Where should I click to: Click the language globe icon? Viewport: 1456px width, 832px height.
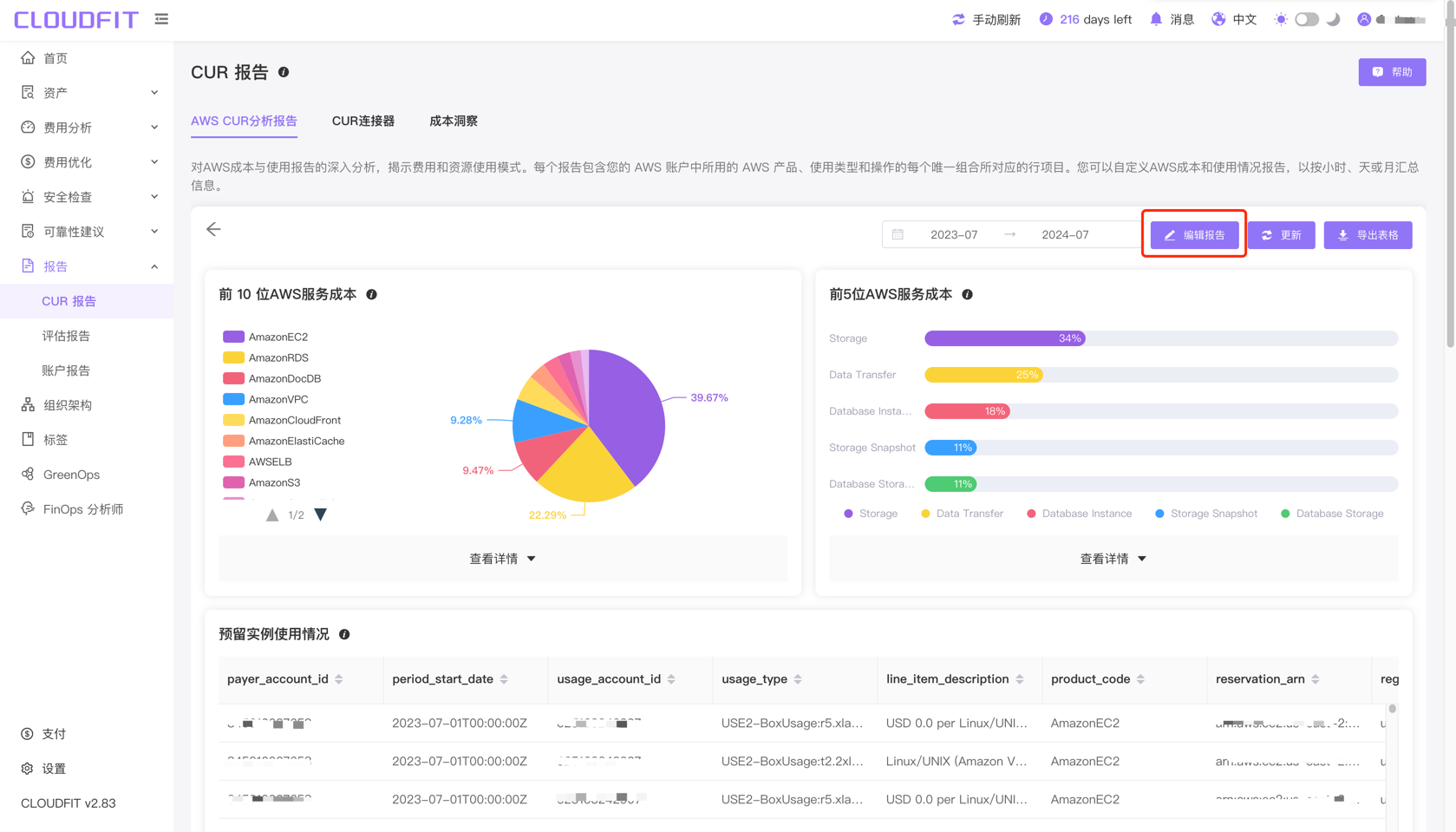click(x=1218, y=19)
